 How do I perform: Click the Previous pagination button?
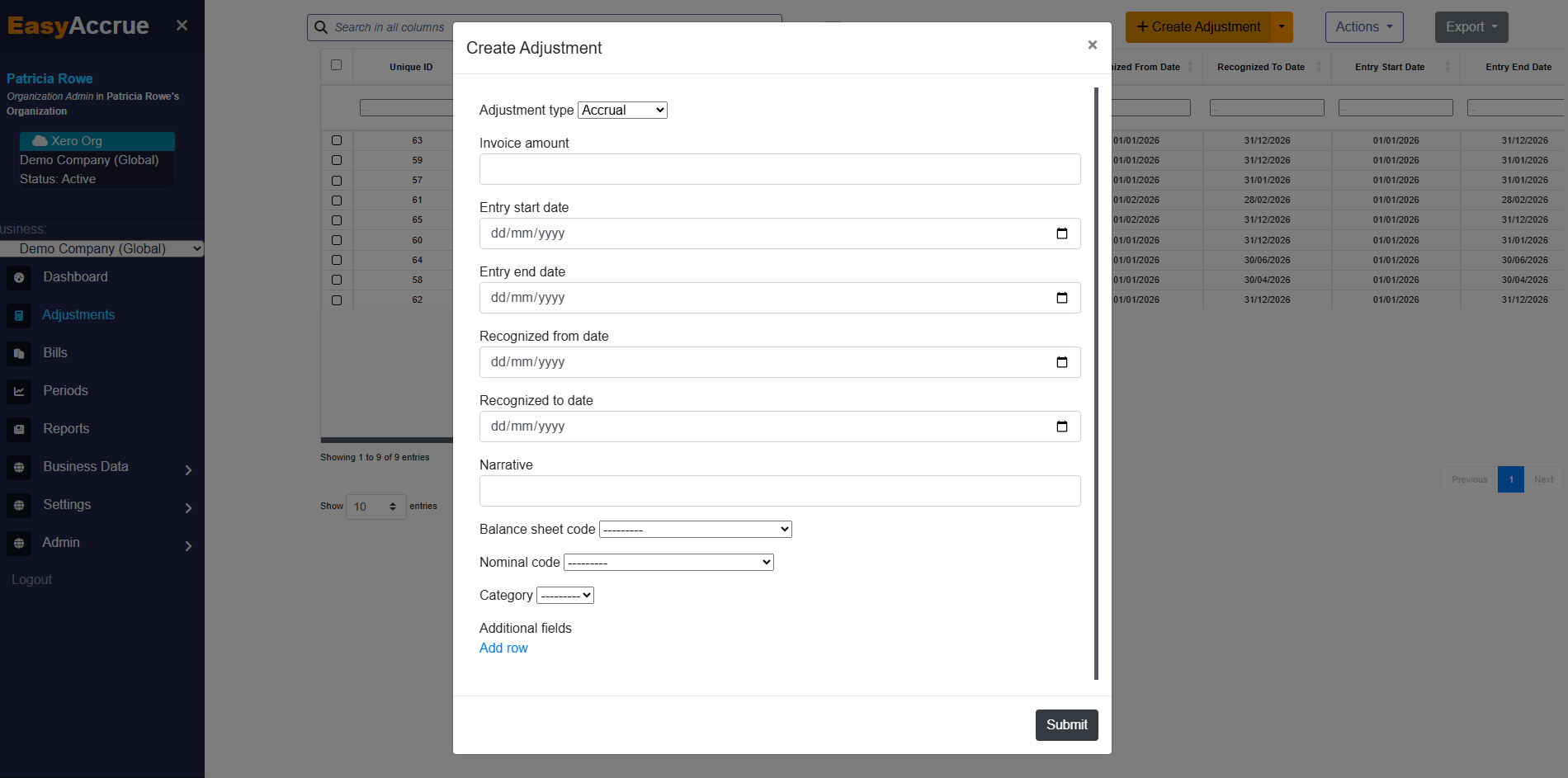[1469, 479]
